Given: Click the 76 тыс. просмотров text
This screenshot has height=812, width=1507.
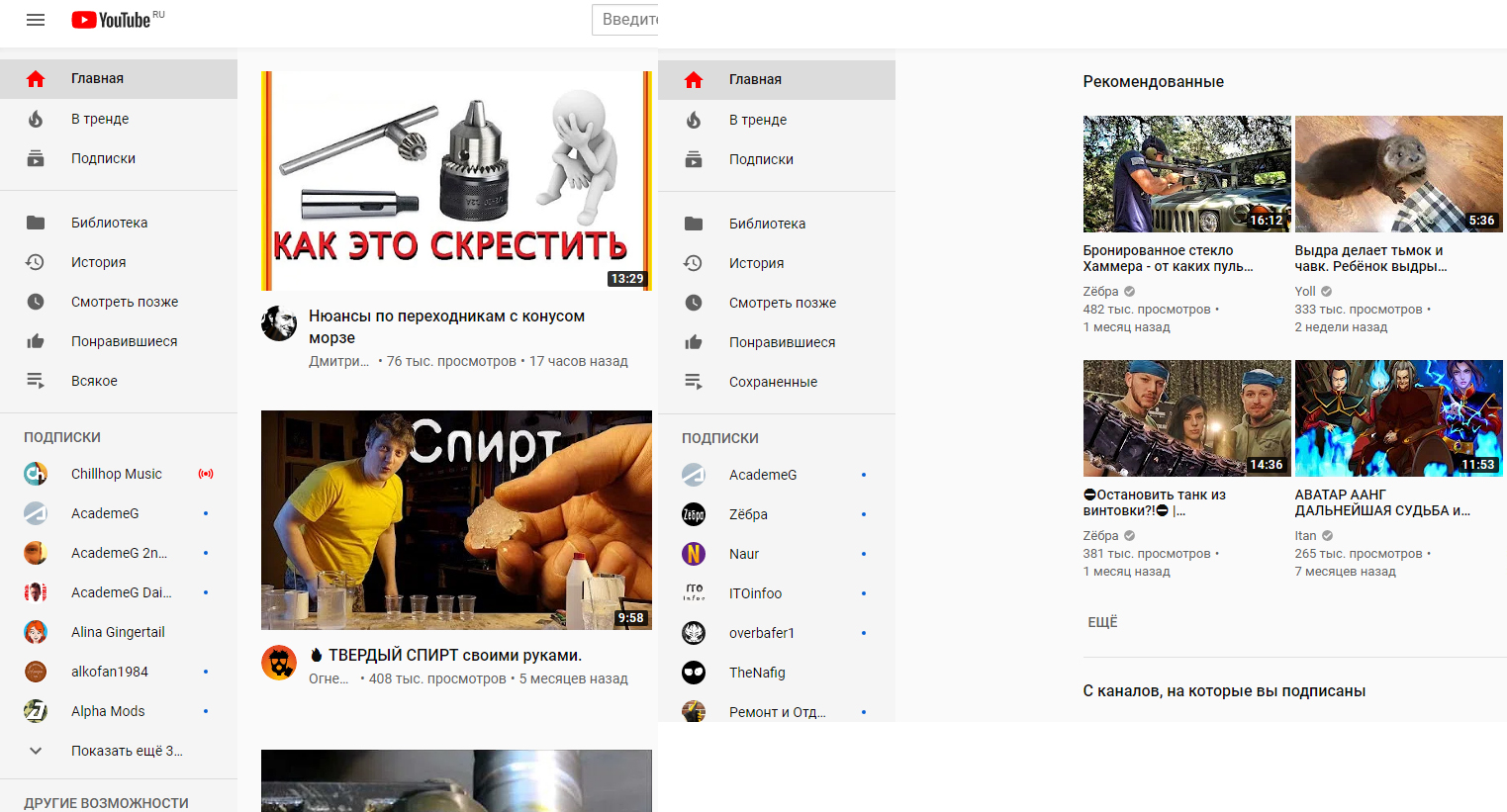Looking at the screenshot, I should (x=451, y=361).
